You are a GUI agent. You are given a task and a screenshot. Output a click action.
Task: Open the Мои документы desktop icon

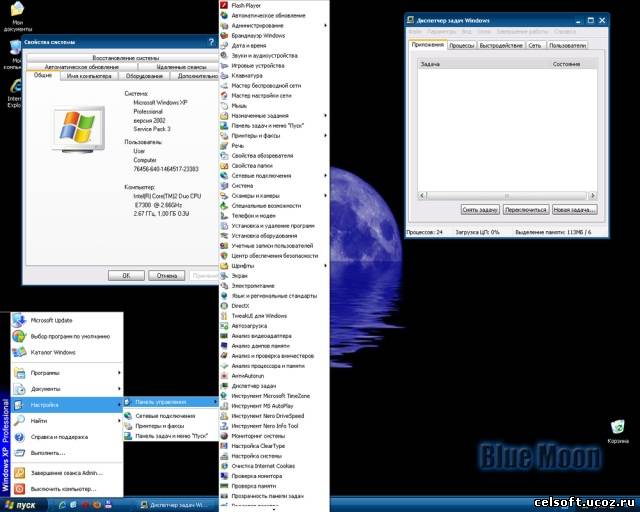pos(17,9)
